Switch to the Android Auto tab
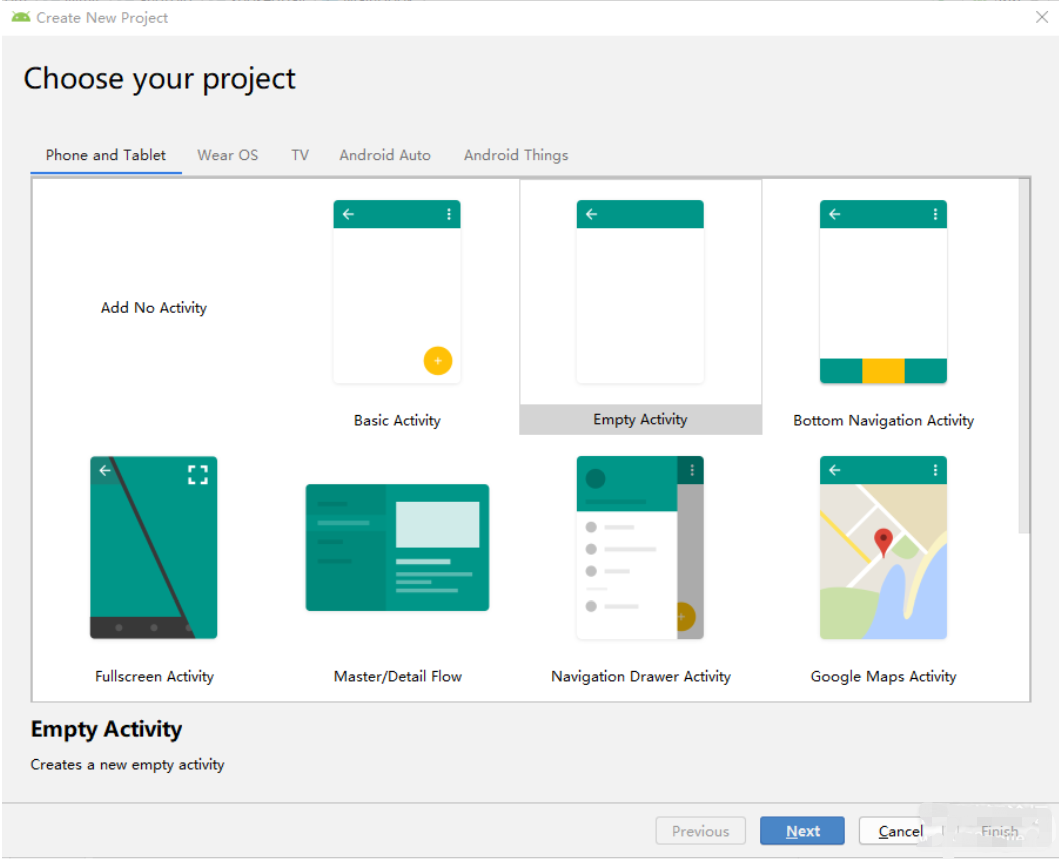1059x859 pixels. click(x=385, y=155)
